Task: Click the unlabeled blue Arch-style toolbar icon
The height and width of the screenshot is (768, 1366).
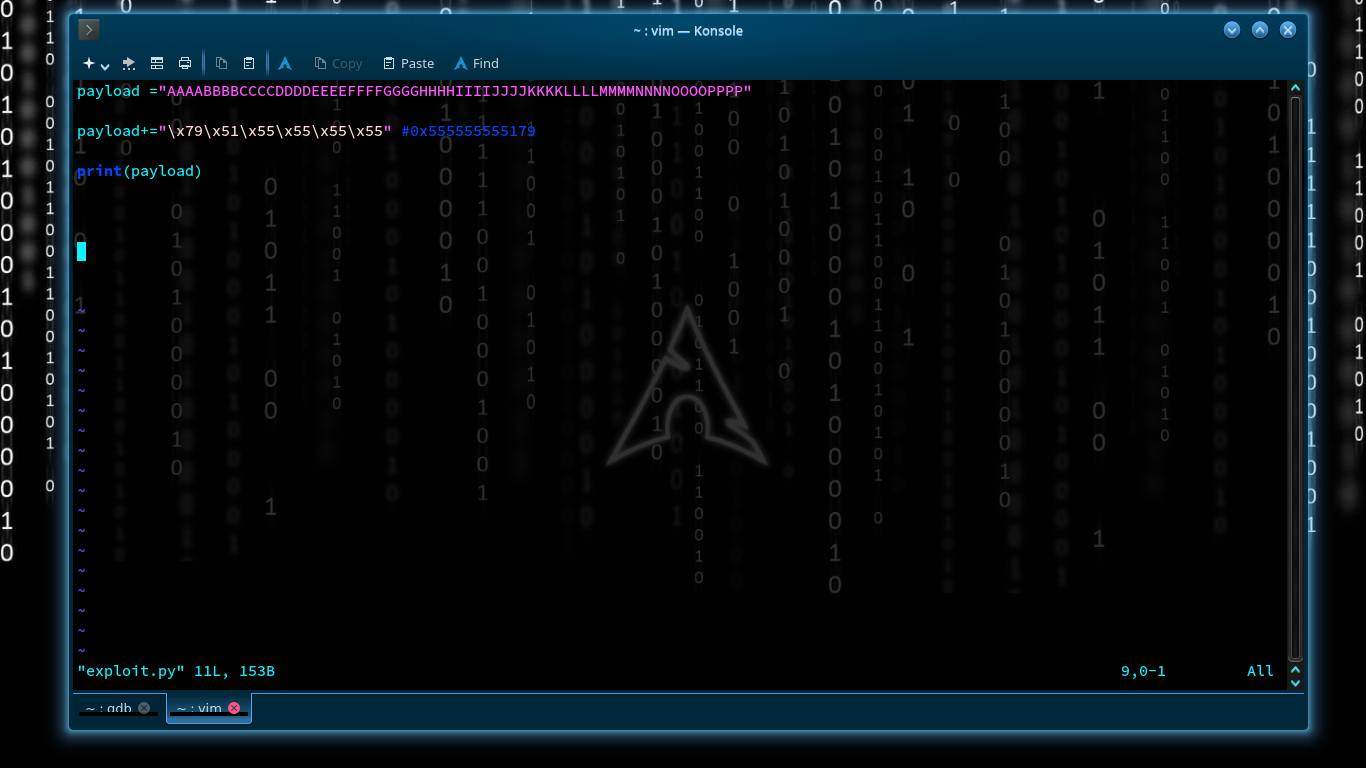Action: 285,63
